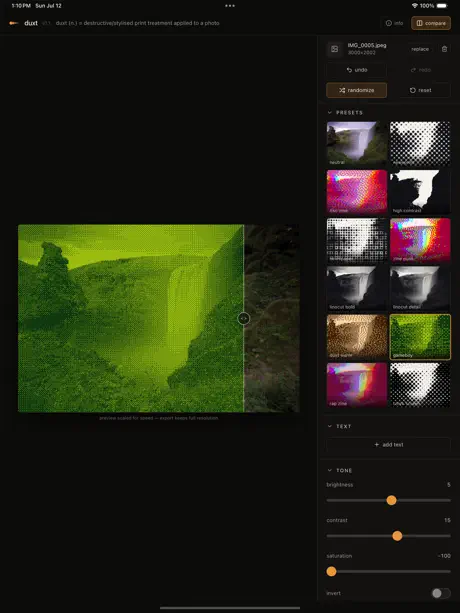Click the IMG_0005.jpeg file name
Viewport: 460px width, 613px height.
coord(367,45)
